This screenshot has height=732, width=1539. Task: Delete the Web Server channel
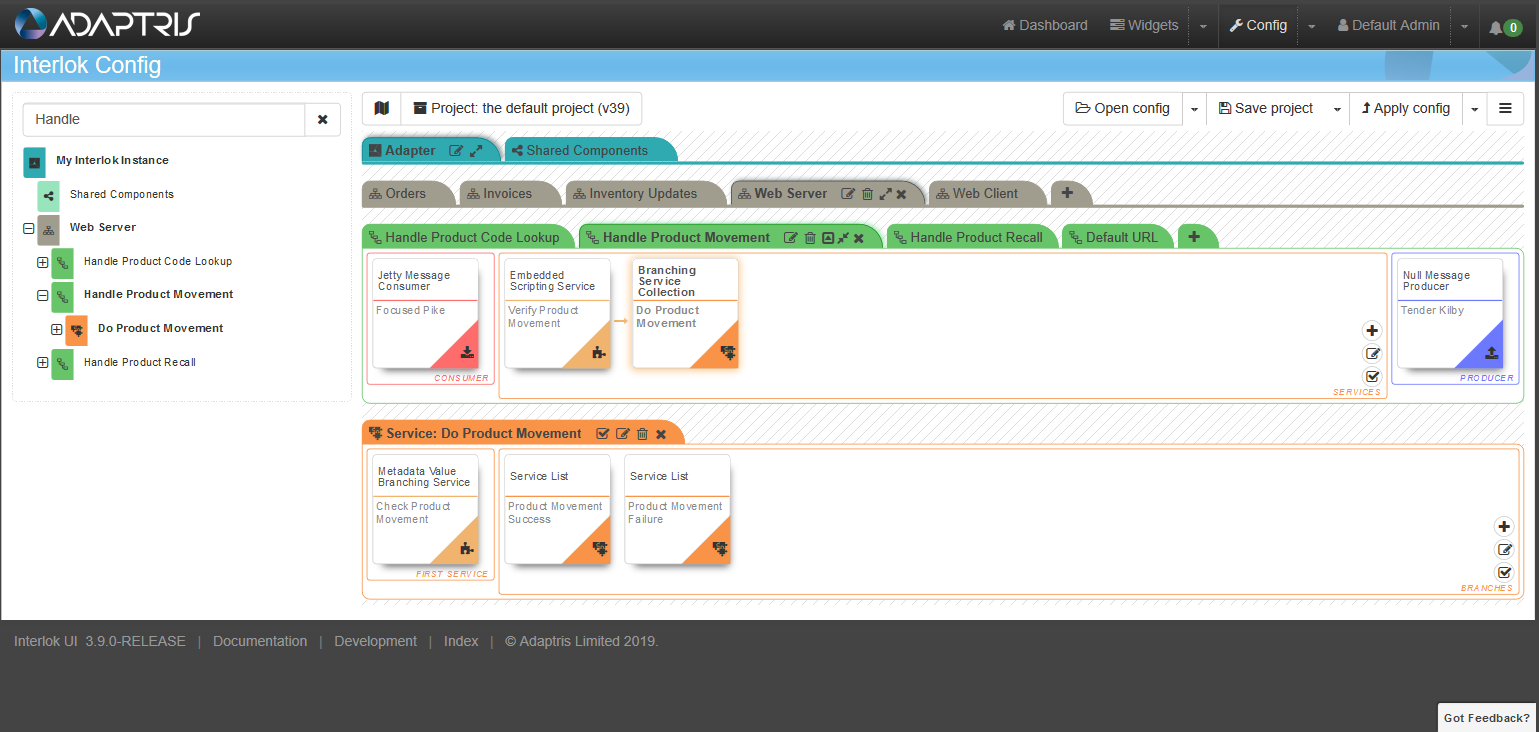(867, 194)
